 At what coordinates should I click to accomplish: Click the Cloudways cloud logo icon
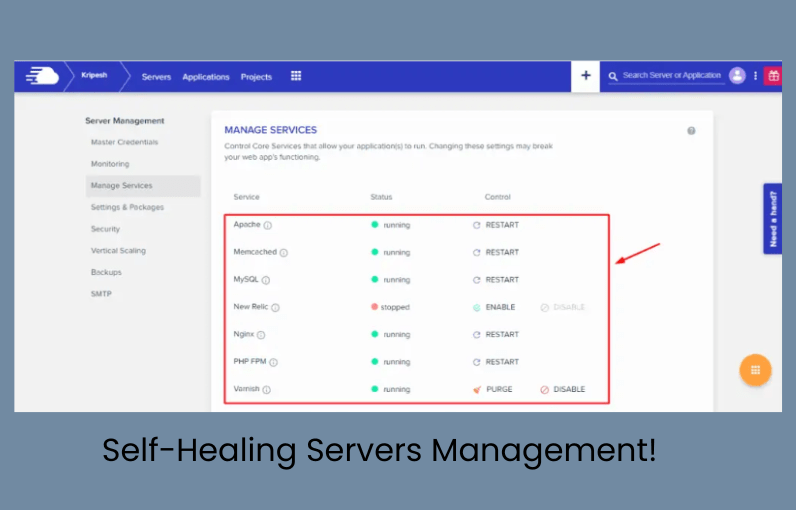(x=42, y=76)
